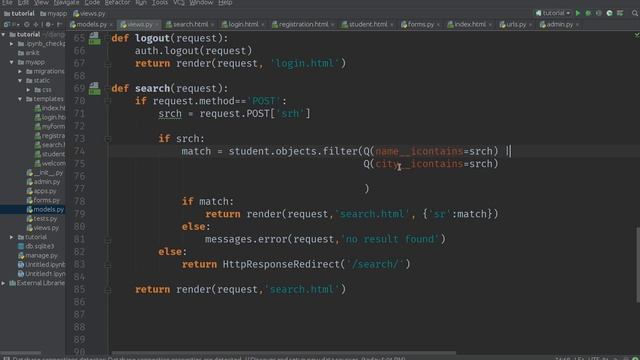Collapse the myapp folder

pos(12,62)
